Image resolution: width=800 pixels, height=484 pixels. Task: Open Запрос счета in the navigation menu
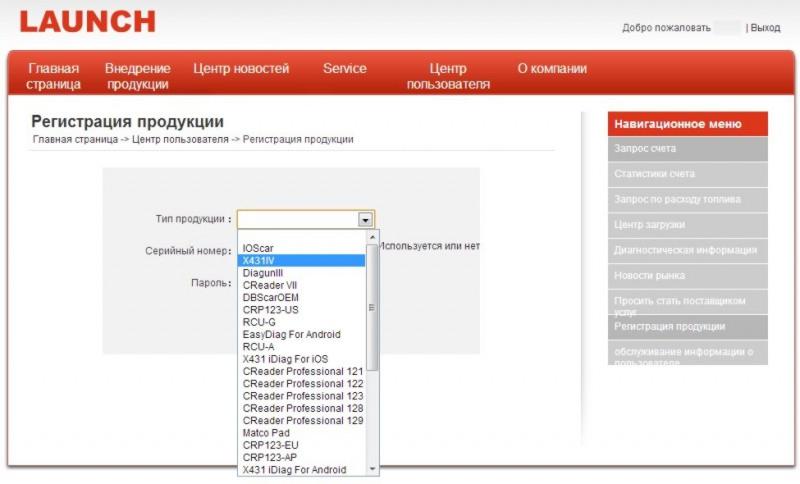(x=688, y=149)
